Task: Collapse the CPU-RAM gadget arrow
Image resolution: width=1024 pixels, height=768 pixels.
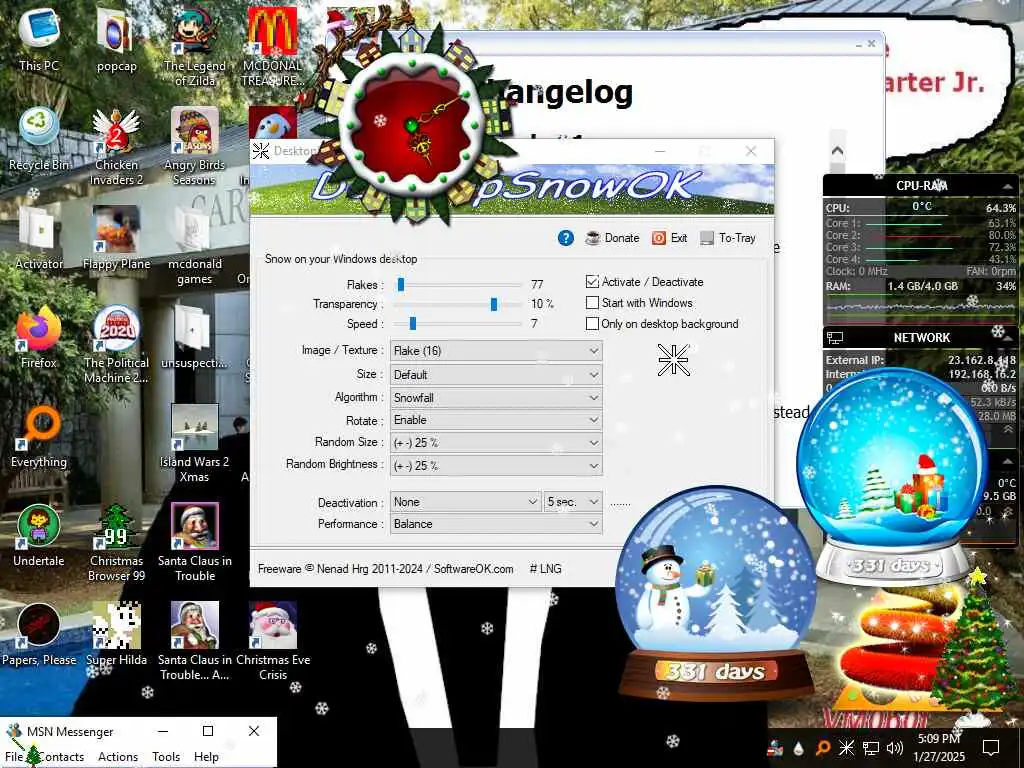Action: (x=1007, y=186)
